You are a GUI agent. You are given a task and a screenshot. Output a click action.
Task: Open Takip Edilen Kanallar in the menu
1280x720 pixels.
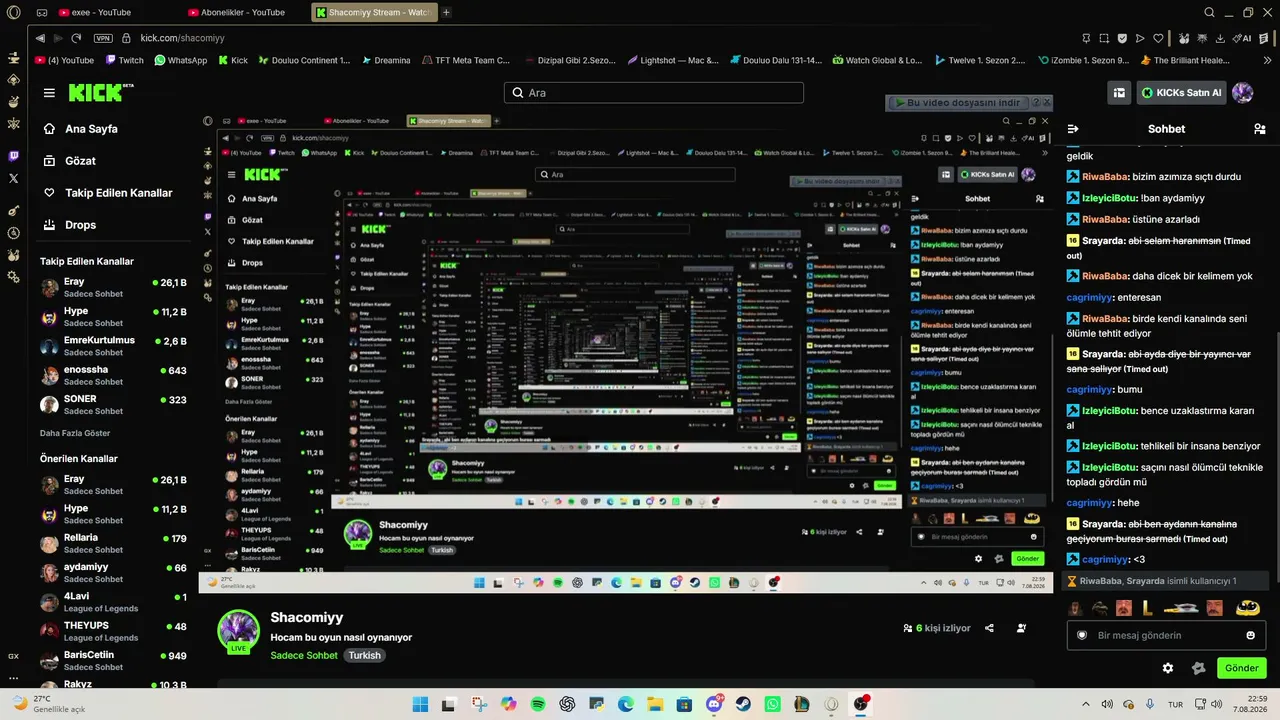(x=106, y=193)
